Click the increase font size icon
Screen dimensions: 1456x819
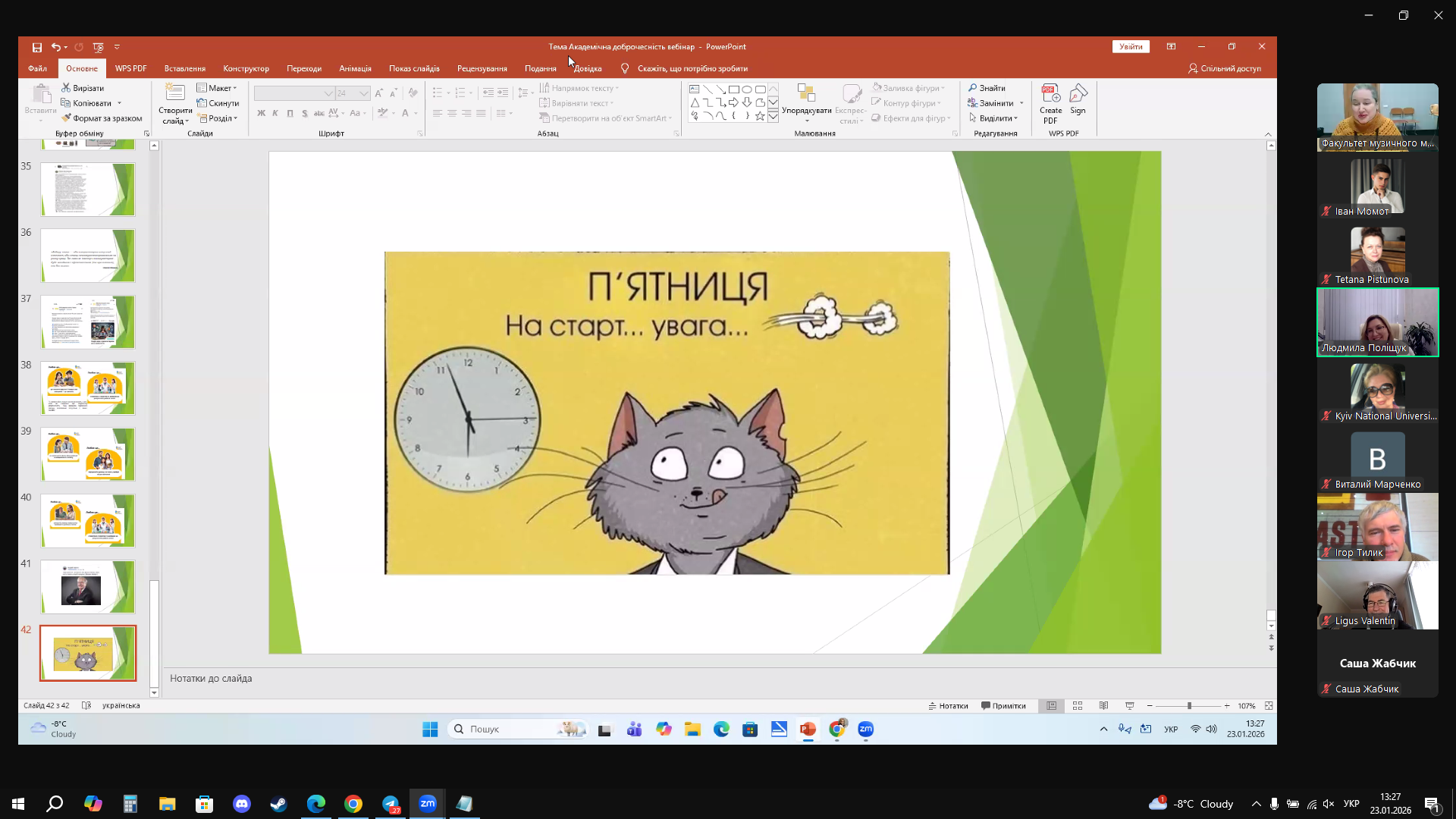pyautogui.click(x=379, y=93)
